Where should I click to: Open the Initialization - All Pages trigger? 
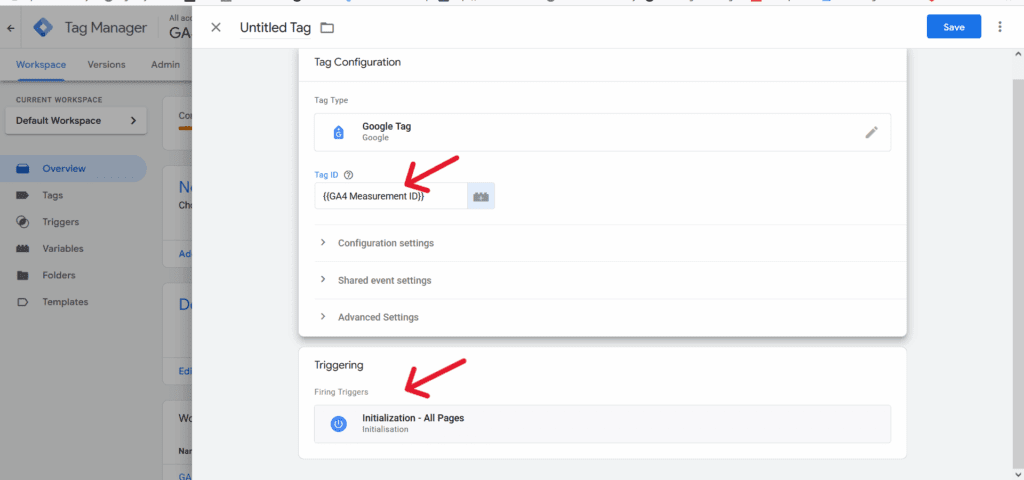point(602,424)
